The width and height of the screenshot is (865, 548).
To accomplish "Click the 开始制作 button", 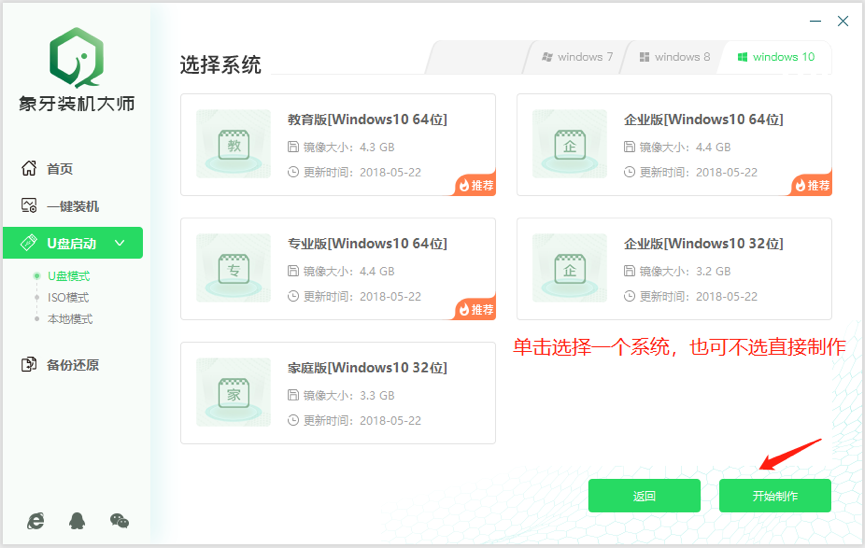I will [x=775, y=496].
